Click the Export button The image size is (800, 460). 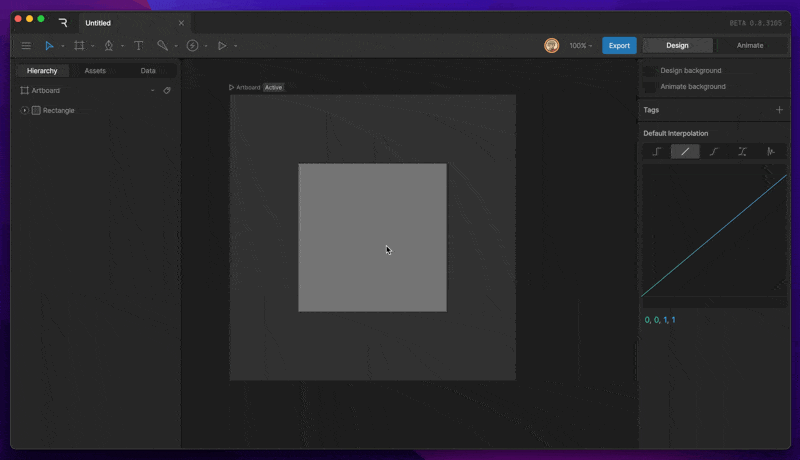click(619, 45)
